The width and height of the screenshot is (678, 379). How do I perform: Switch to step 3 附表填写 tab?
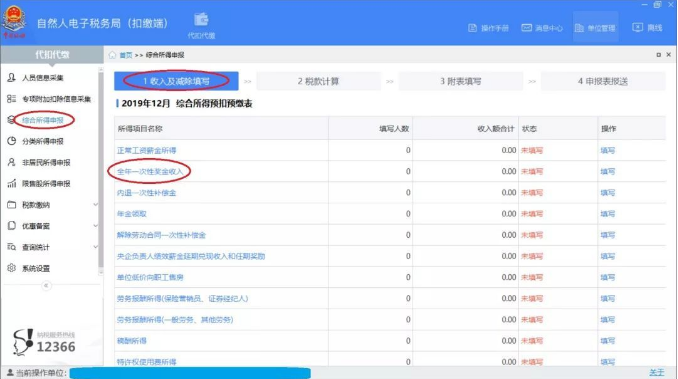(461, 81)
